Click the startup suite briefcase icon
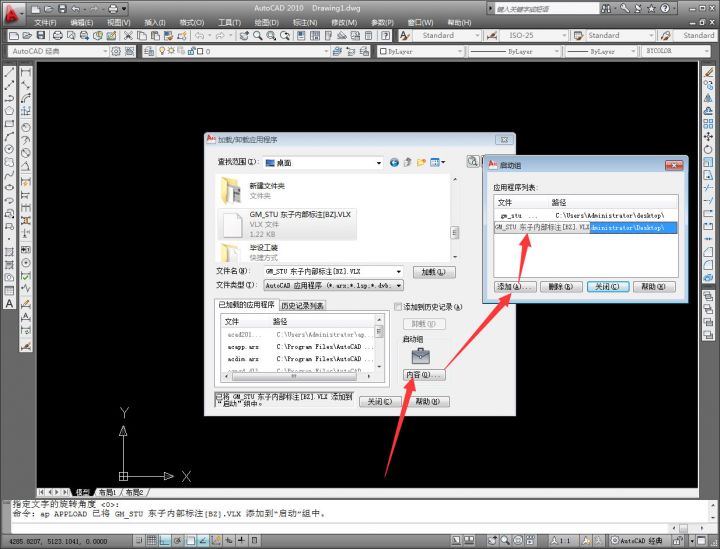This screenshot has width=720, height=549. click(421, 354)
